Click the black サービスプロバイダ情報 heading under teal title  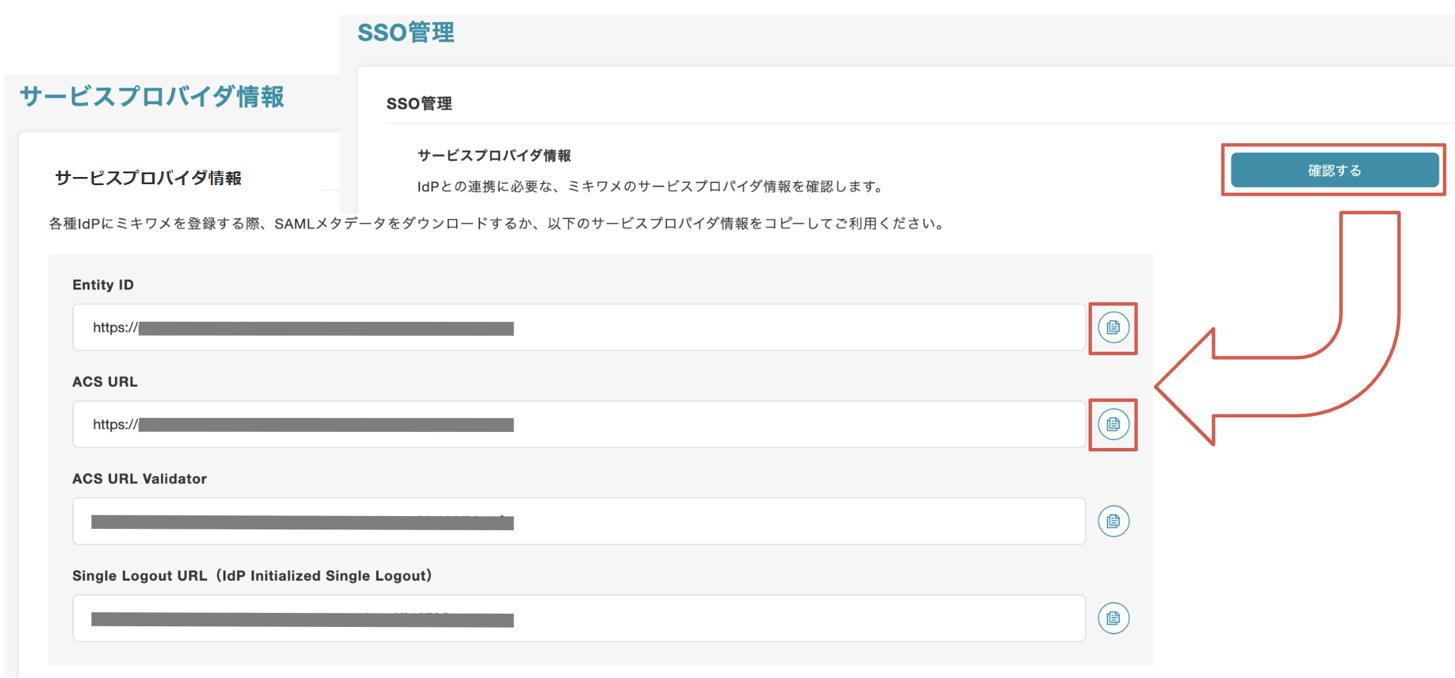pos(148,178)
